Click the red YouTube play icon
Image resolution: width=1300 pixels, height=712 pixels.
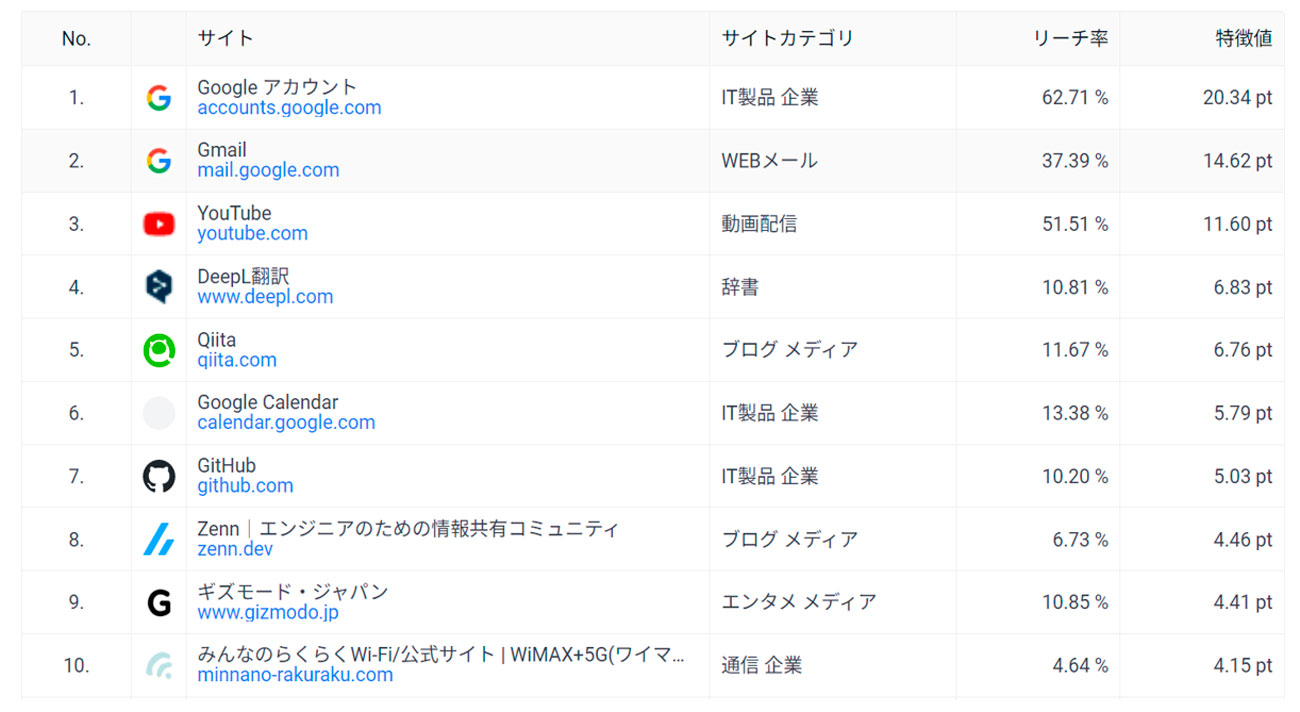pyautogui.click(x=158, y=224)
